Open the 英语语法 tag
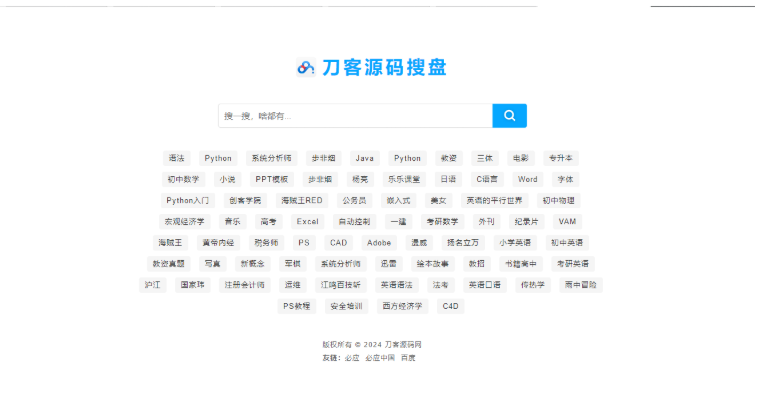The height and width of the screenshot is (398, 764). click(x=397, y=285)
